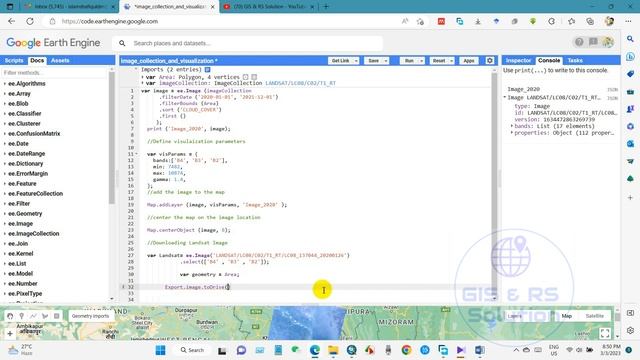Open the browser downloads icon
640x360 pixels.
pyautogui.click(x=478, y=21)
